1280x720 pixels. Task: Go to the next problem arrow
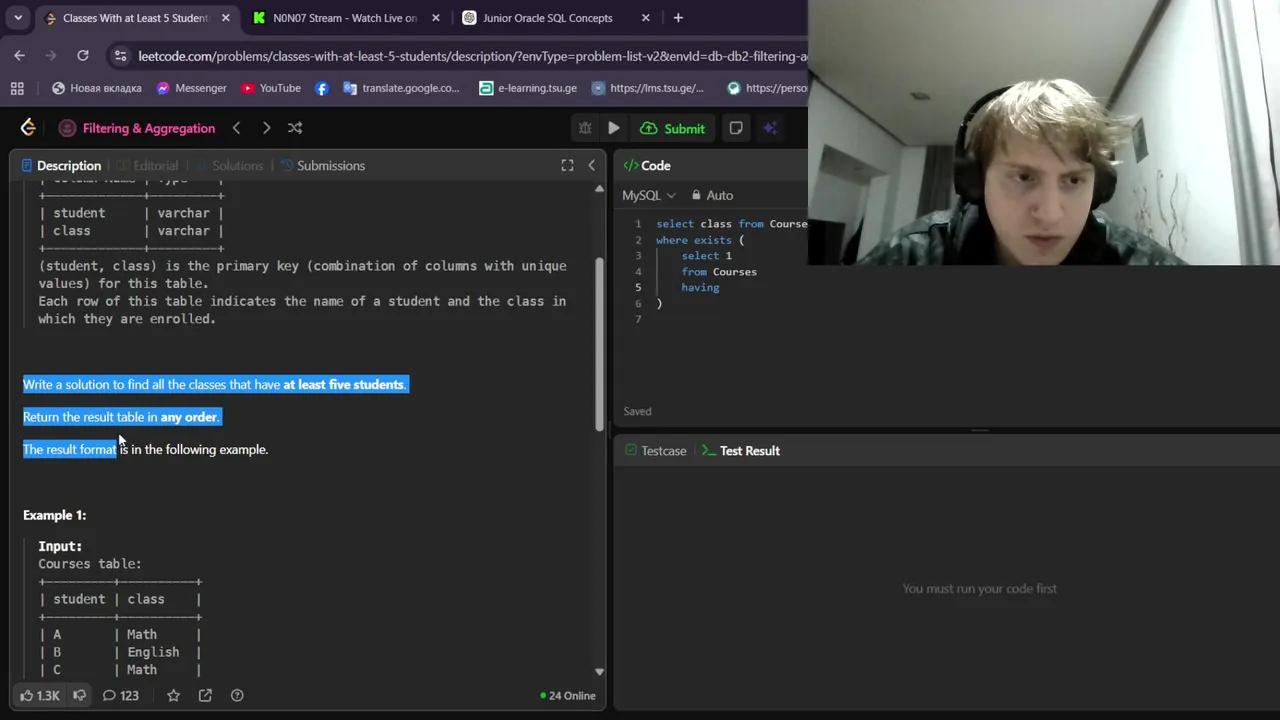coord(266,128)
